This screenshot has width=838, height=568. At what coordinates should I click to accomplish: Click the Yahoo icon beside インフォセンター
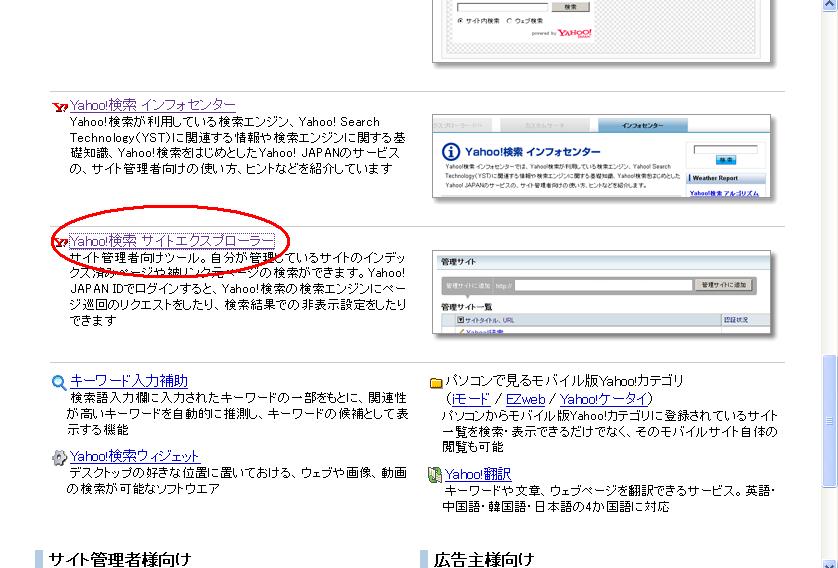60,107
